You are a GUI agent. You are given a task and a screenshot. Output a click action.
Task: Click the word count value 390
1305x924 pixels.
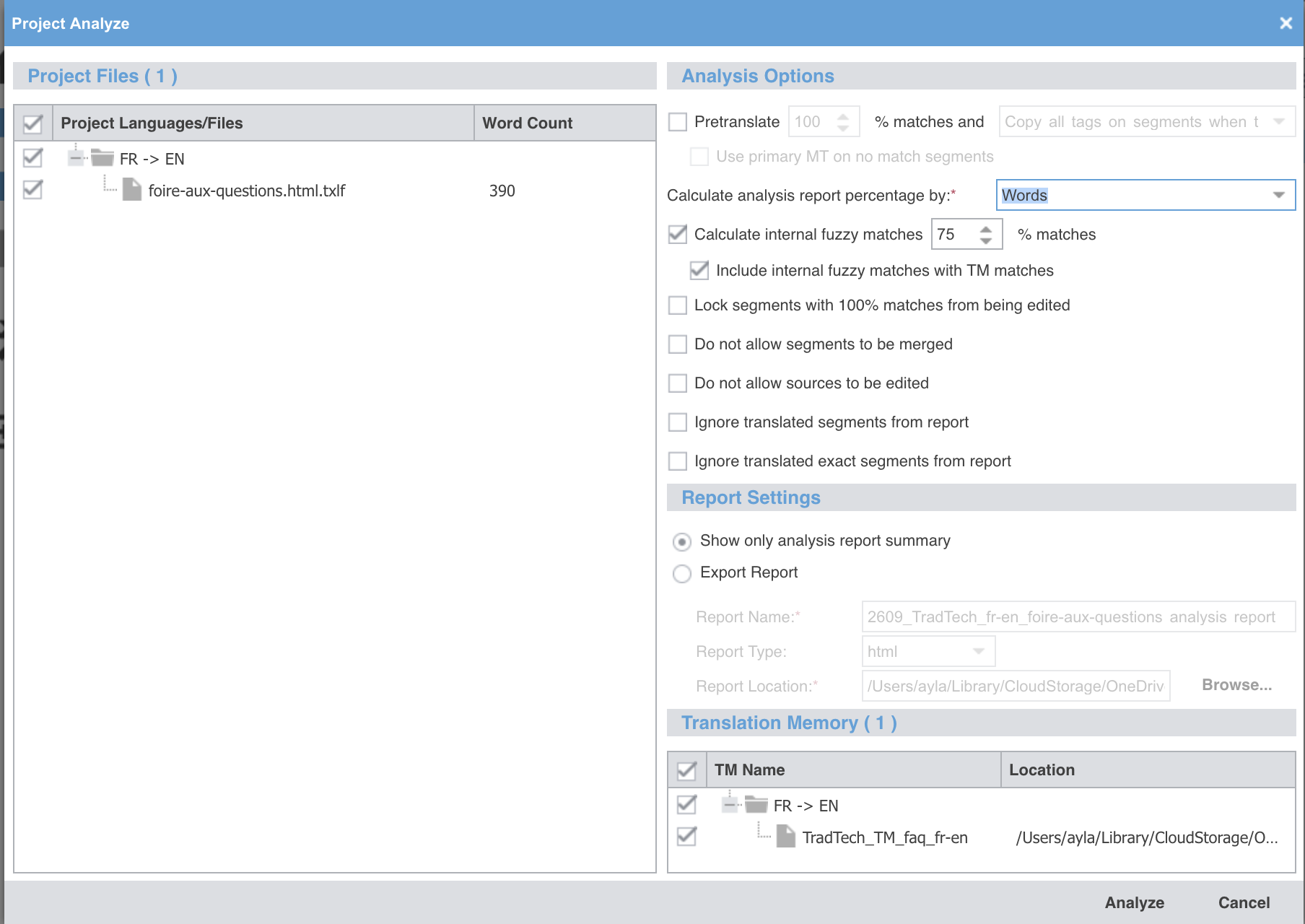tap(502, 191)
